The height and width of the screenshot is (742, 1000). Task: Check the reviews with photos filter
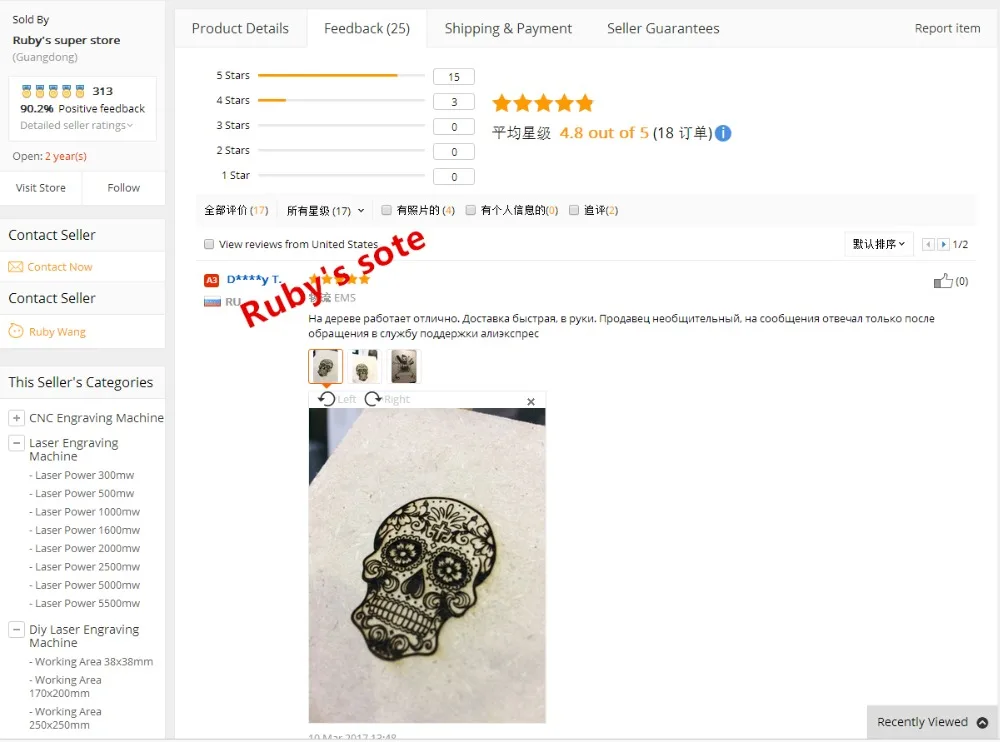pos(386,210)
